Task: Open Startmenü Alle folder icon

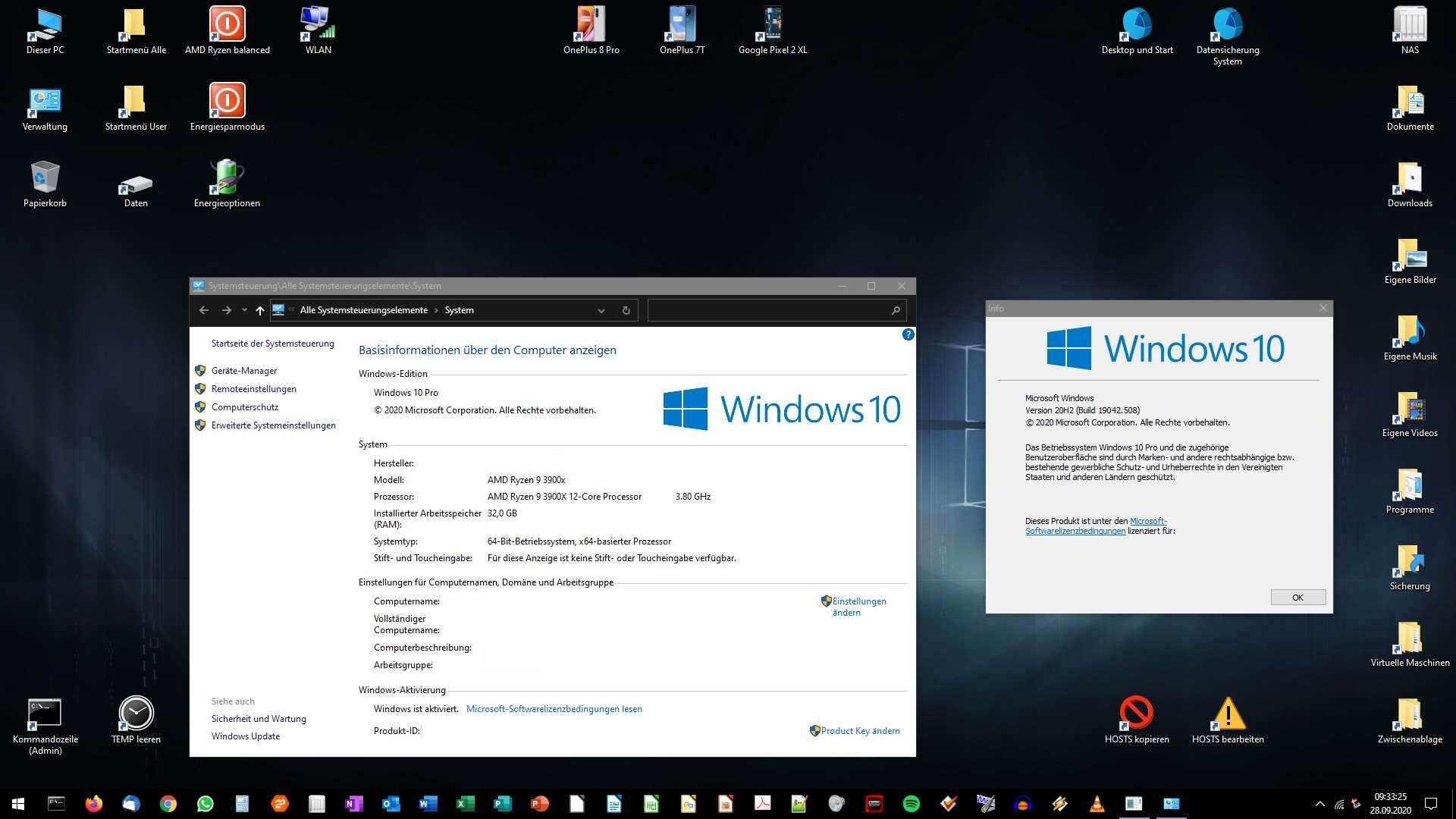Action: pos(136,33)
